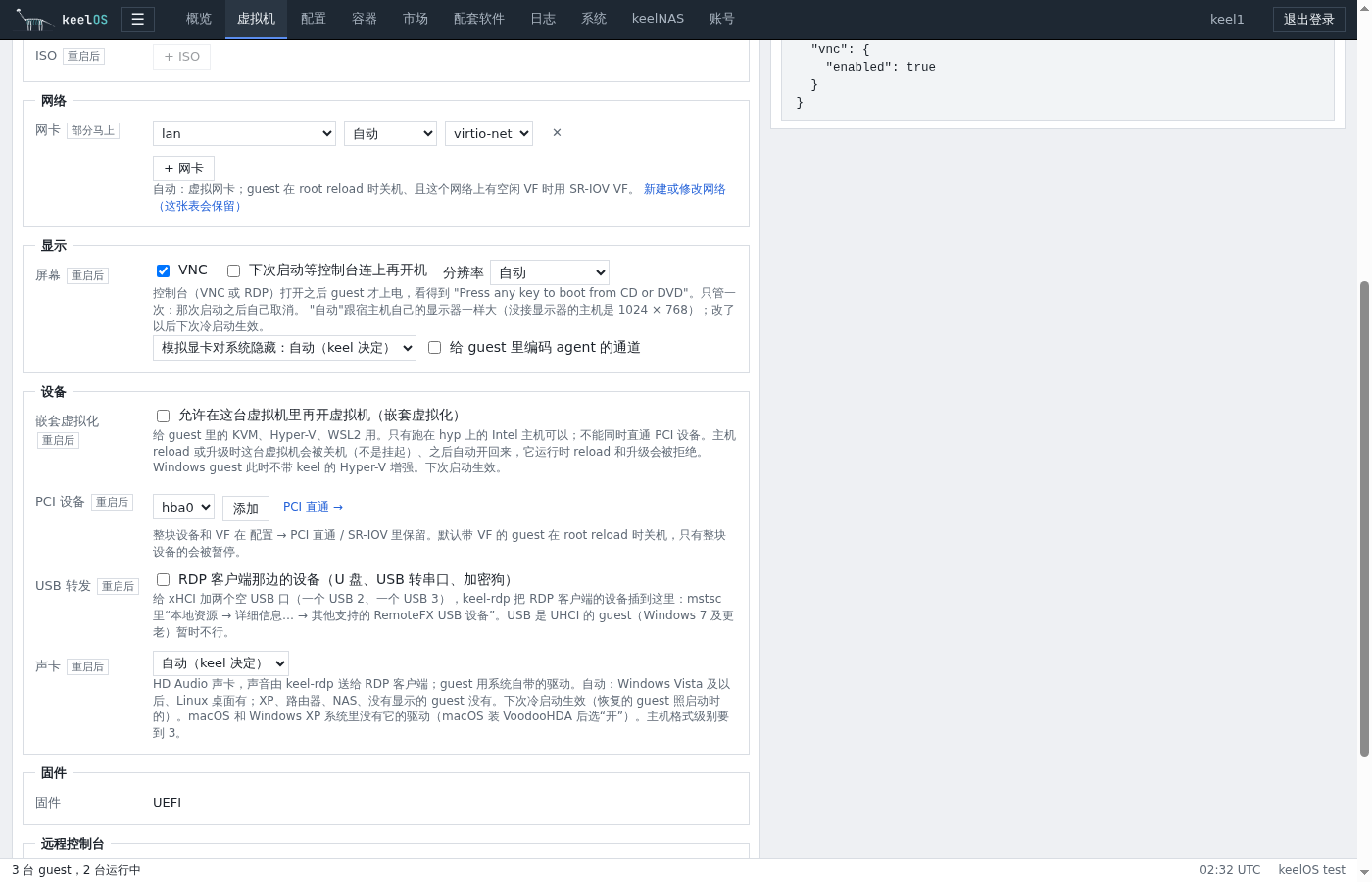Image resolution: width=1372 pixels, height=882 pixels.
Task: Click the keelOS test label in status bar
Action: click(1311, 870)
